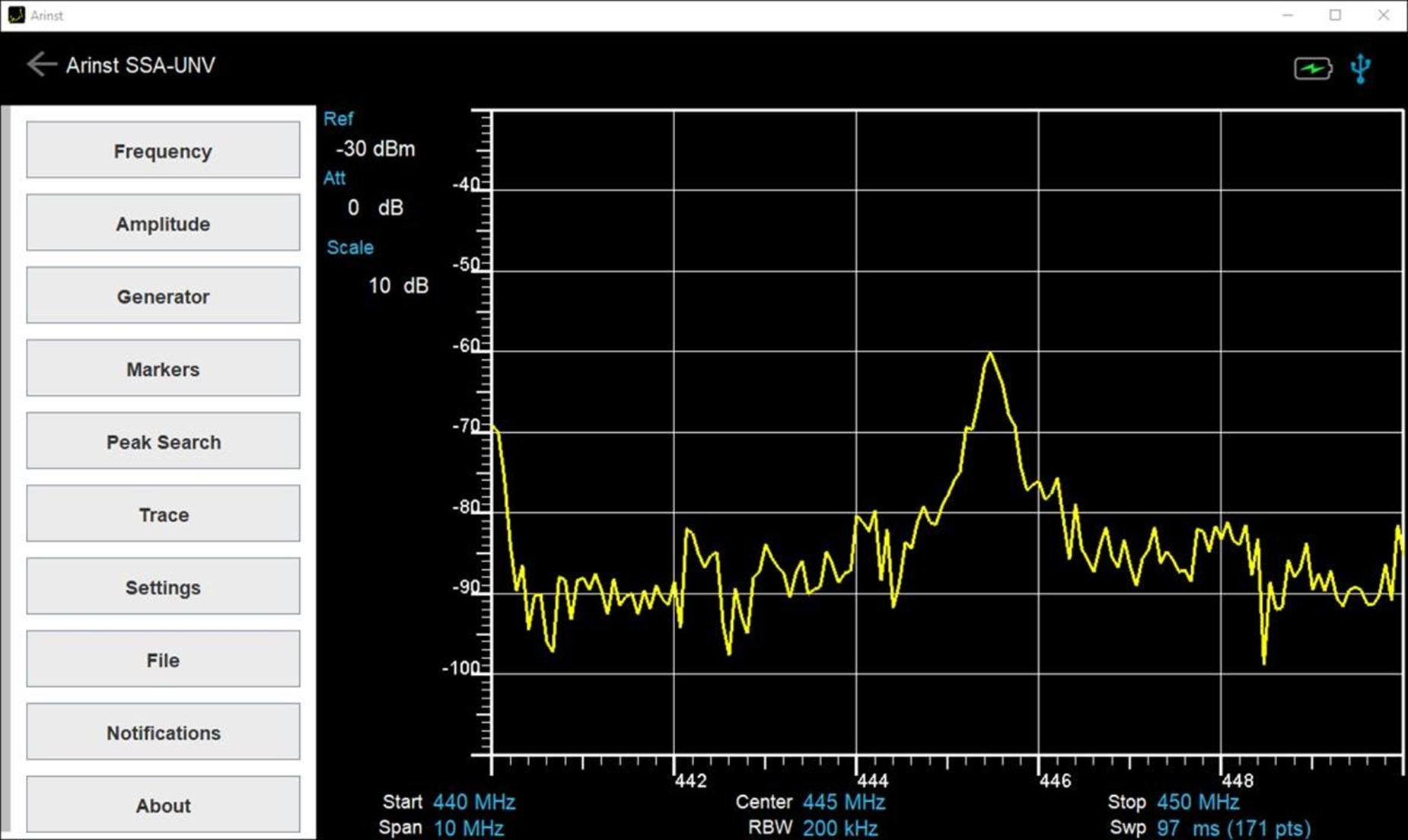Click the 445 MHz center frequency value
The width and height of the screenshot is (1408, 840).
tap(843, 802)
